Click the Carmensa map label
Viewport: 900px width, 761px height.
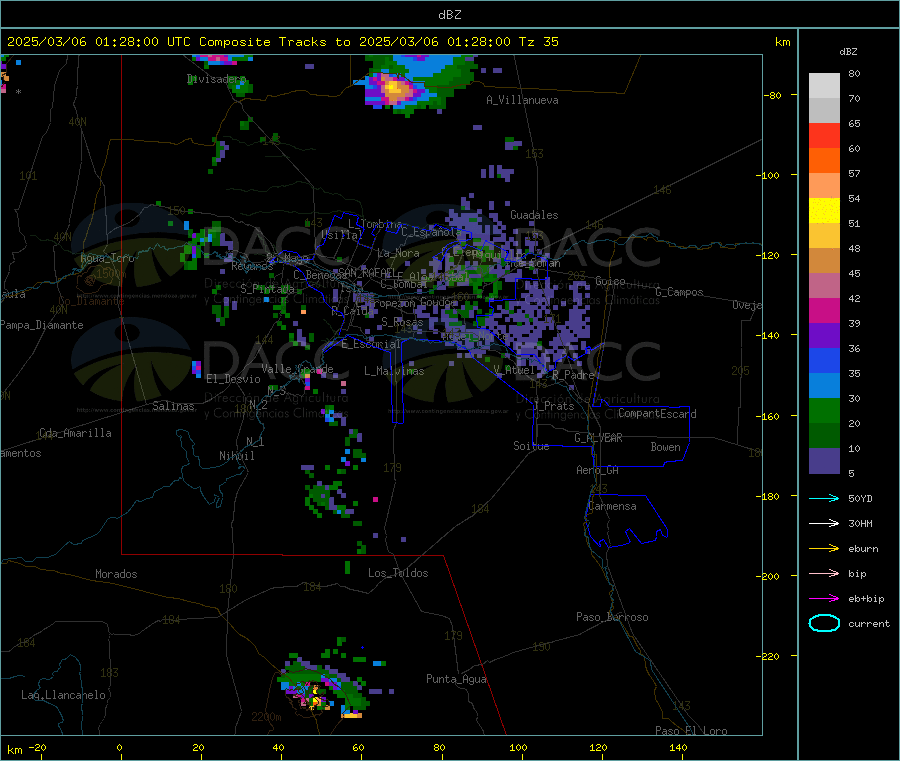[x=612, y=506]
